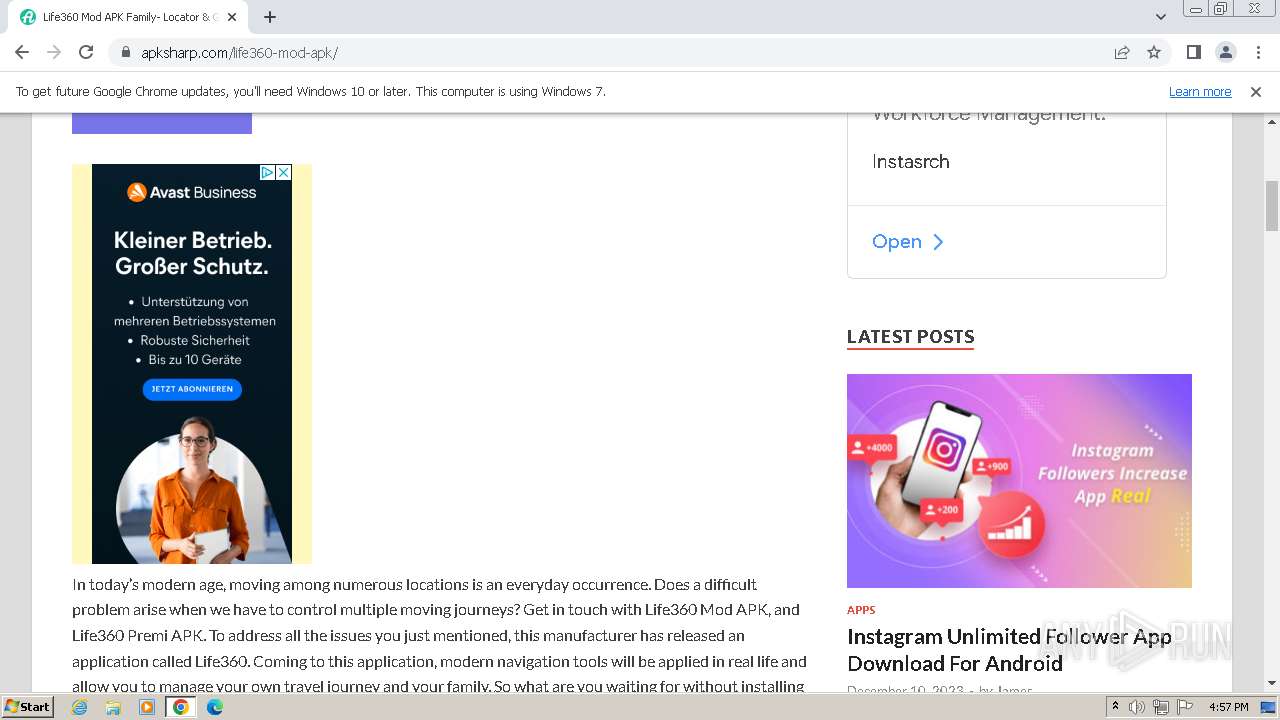Switch to Chrome taskbar button
1280x720 pixels.
[x=181, y=707]
